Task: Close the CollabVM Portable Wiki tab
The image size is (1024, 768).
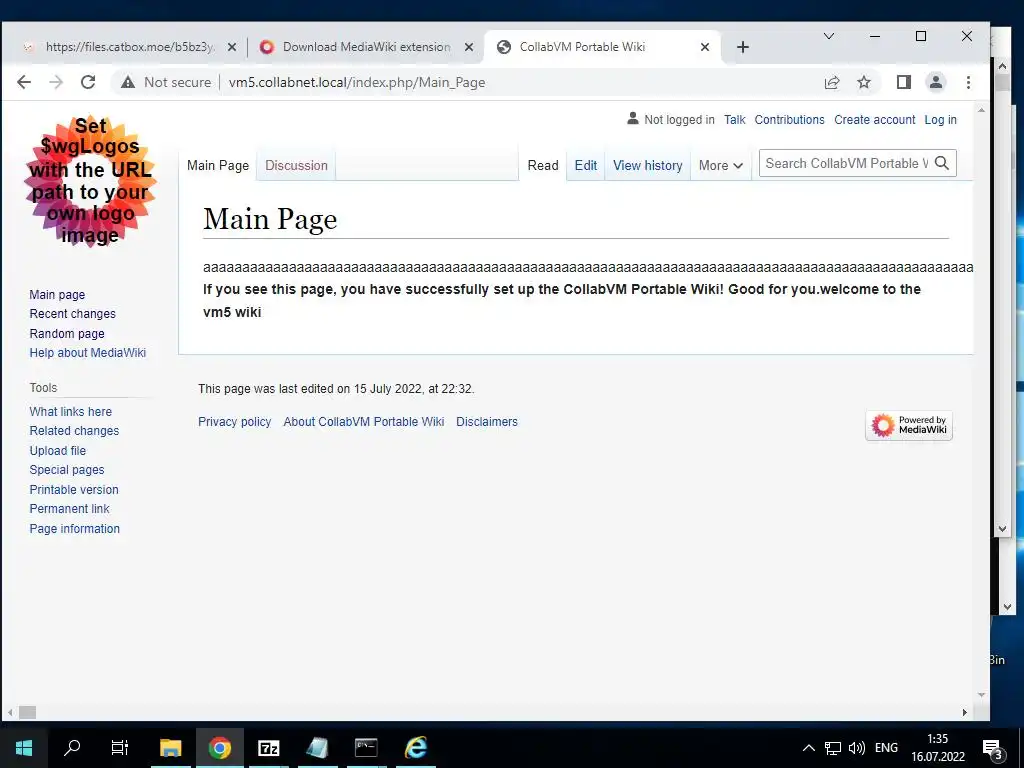Action: tap(705, 47)
